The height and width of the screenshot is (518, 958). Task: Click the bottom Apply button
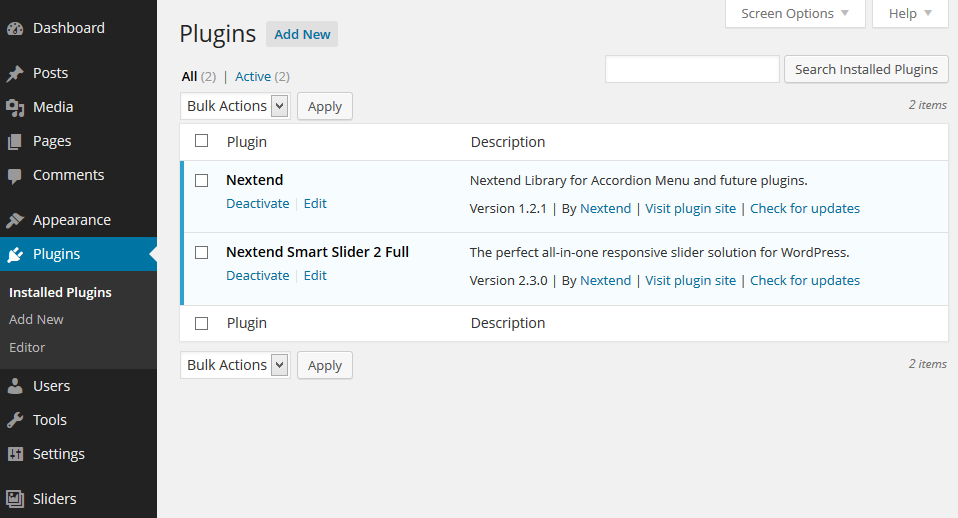pyautogui.click(x=325, y=365)
